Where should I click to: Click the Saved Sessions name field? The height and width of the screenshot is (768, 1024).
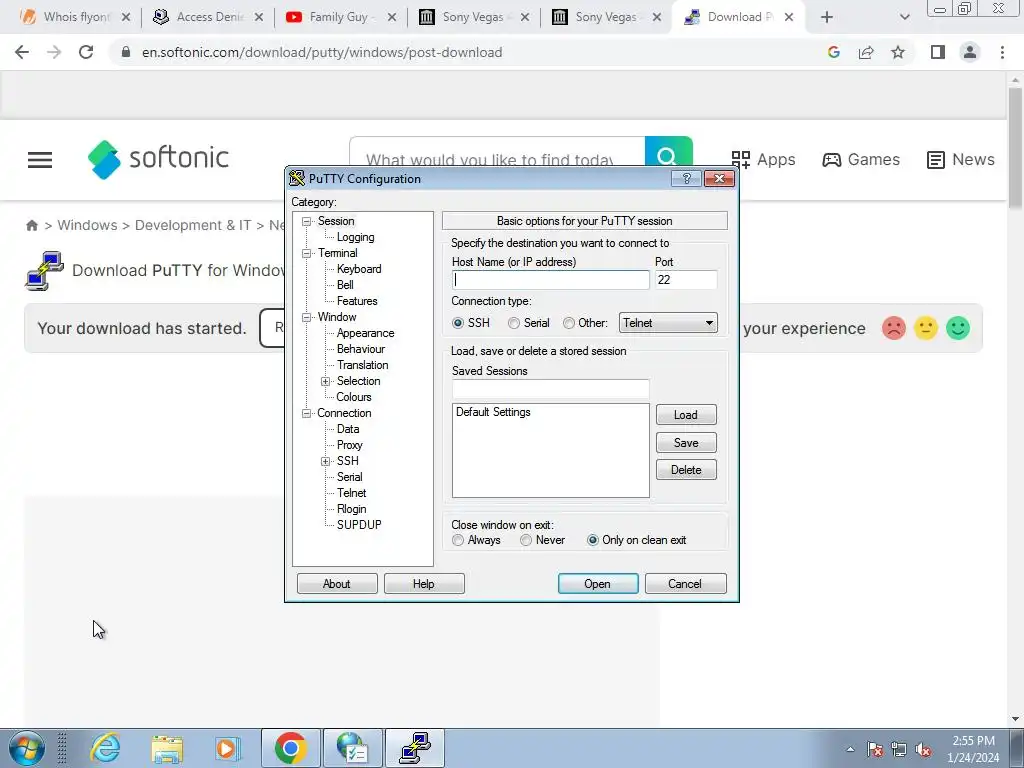click(x=551, y=389)
